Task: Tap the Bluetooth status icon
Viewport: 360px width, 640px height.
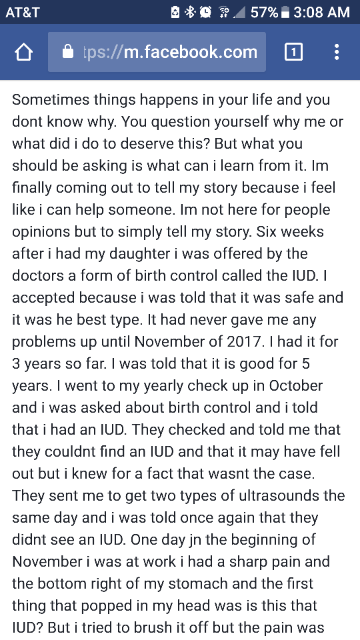Action: pos(190,12)
